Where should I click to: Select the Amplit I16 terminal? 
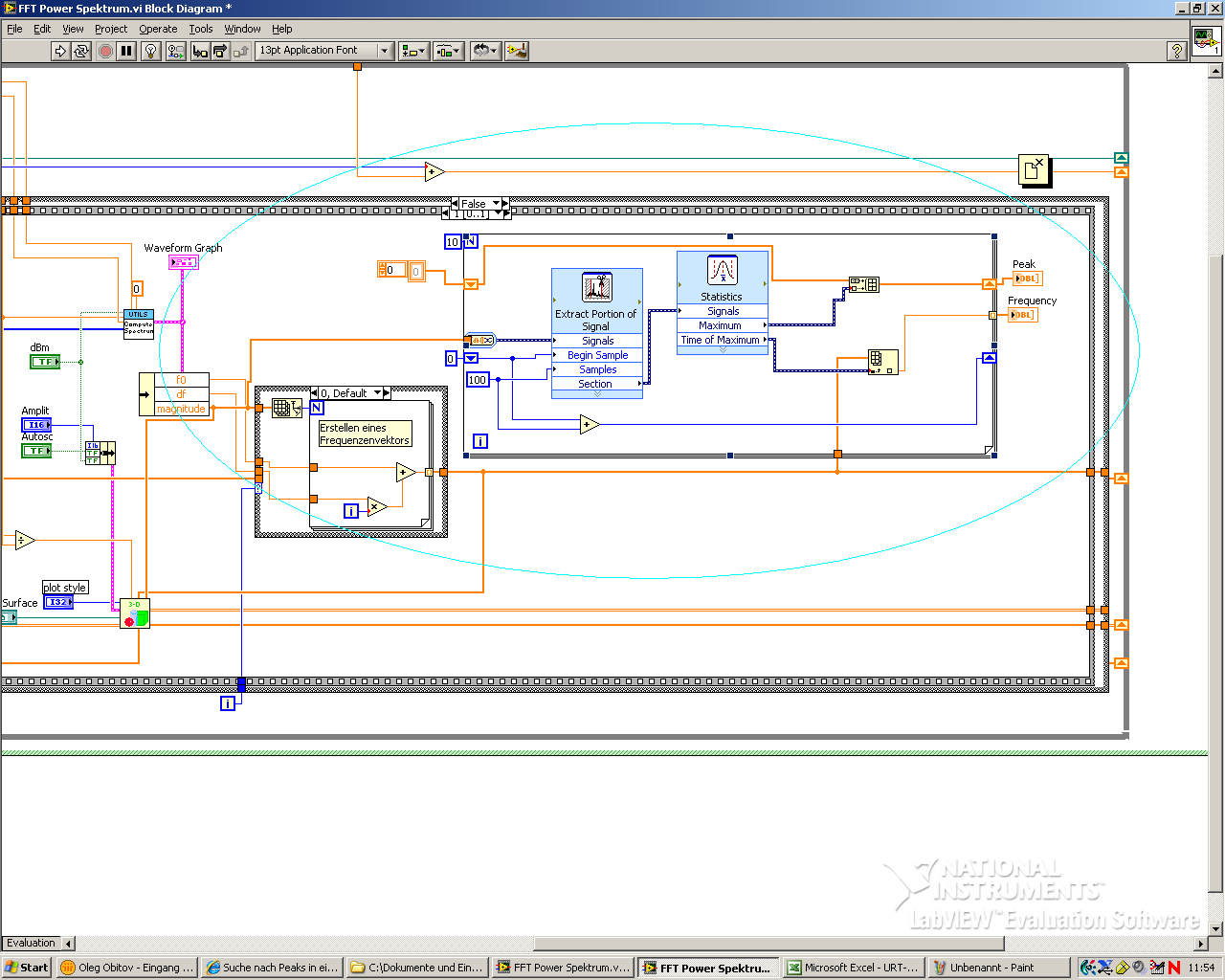pos(36,425)
